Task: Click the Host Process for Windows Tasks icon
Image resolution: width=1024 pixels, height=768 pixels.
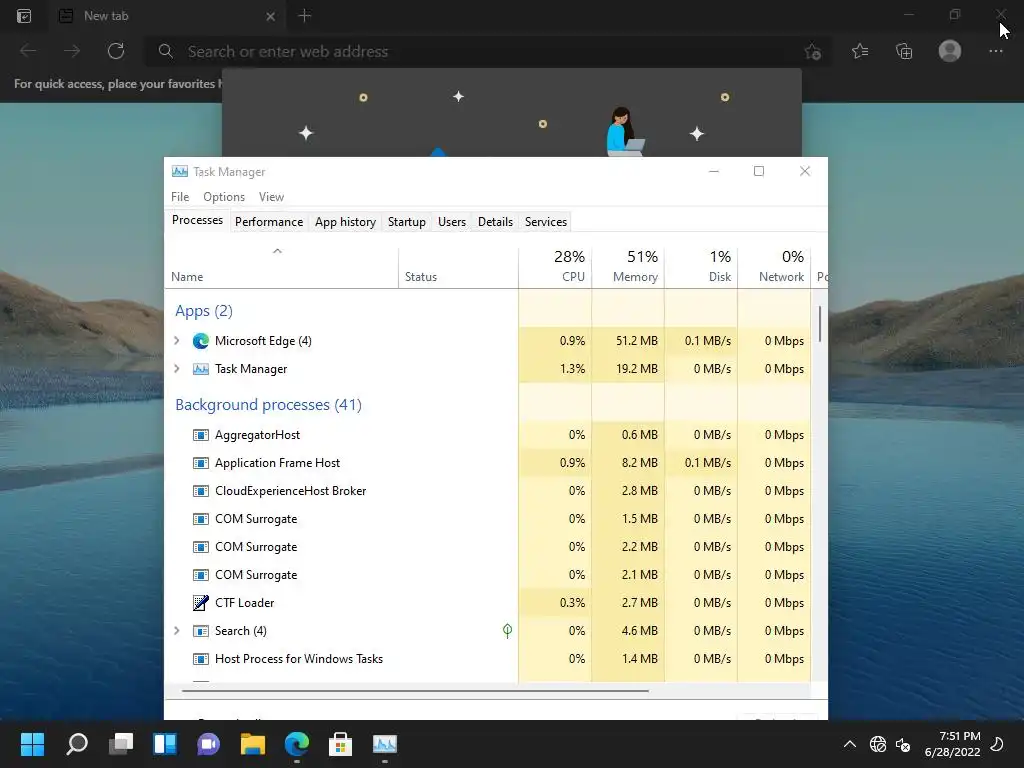Action: coord(200,659)
